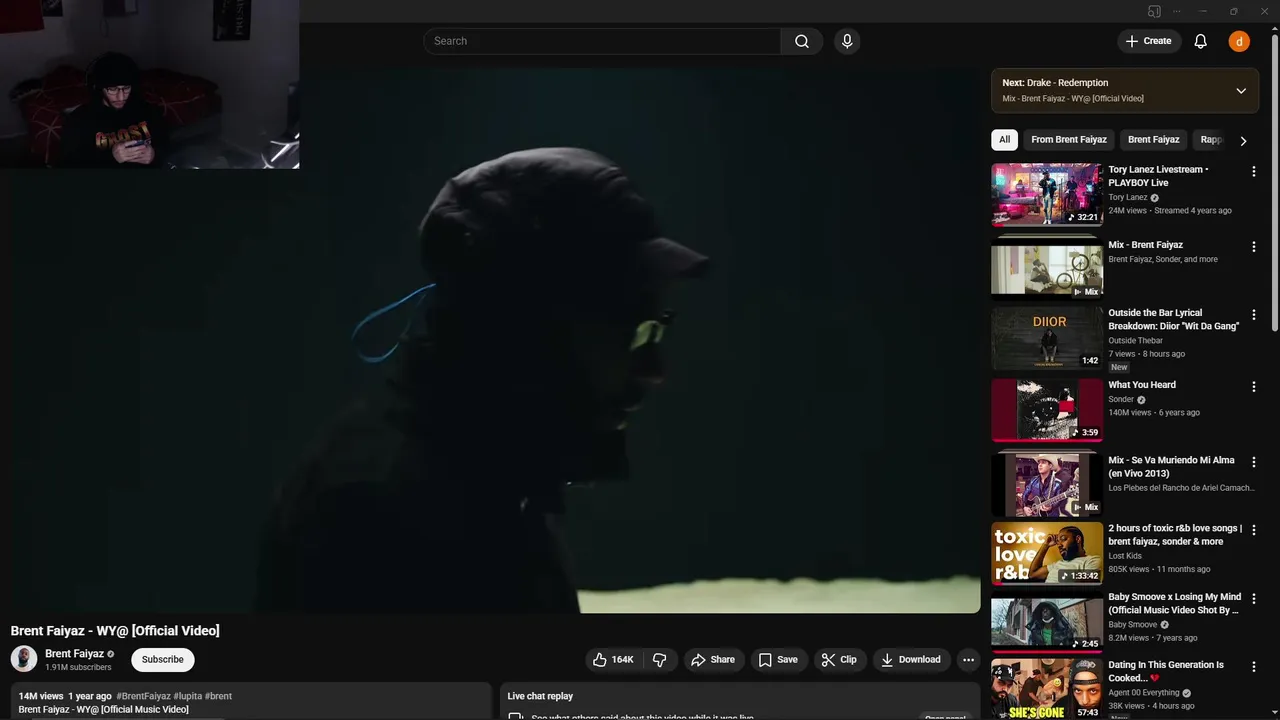Open the notifications bell
This screenshot has width=1280, height=720.
(1200, 41)
